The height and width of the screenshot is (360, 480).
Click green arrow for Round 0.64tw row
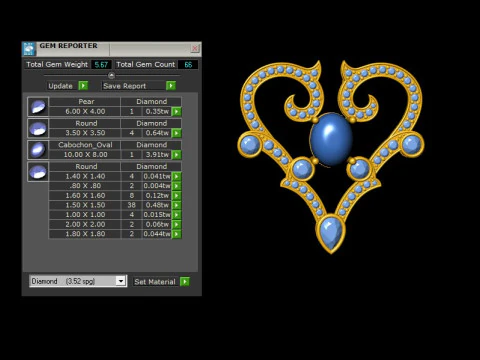(176, 133)
